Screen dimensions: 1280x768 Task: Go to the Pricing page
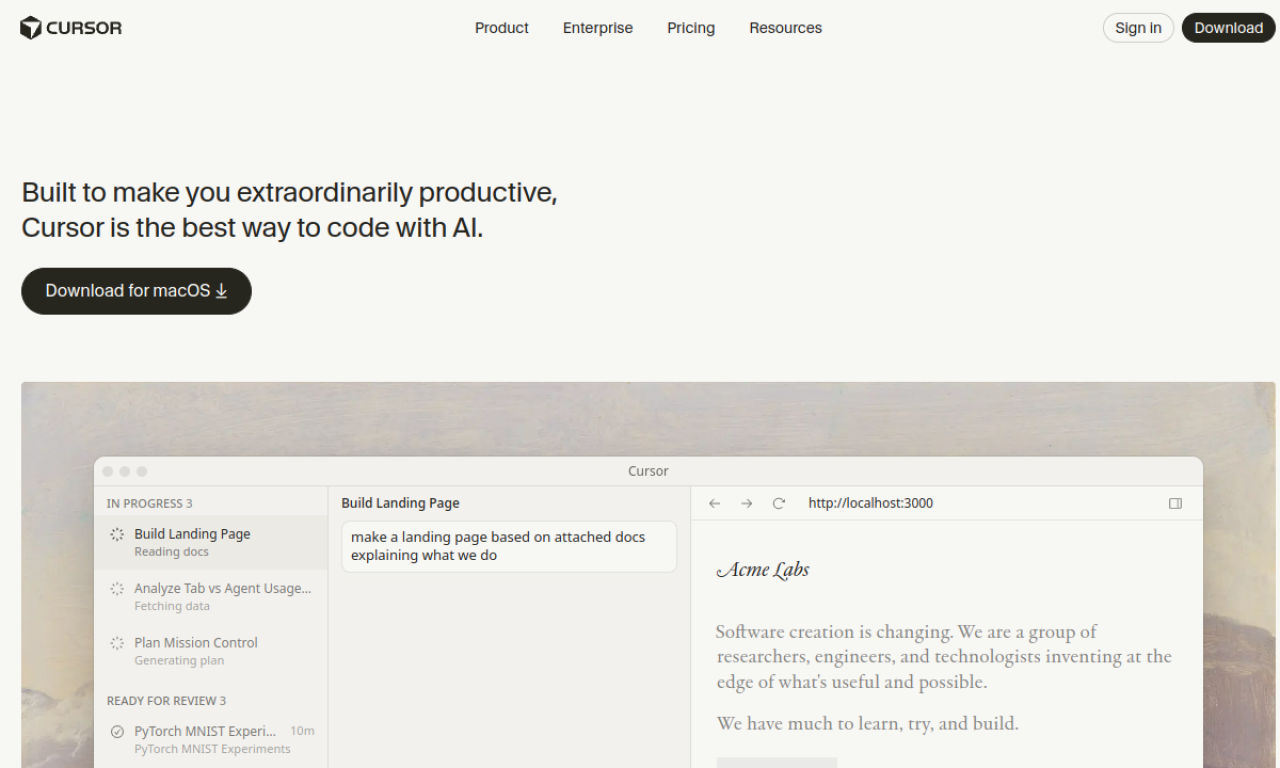[x=691, y=28]
